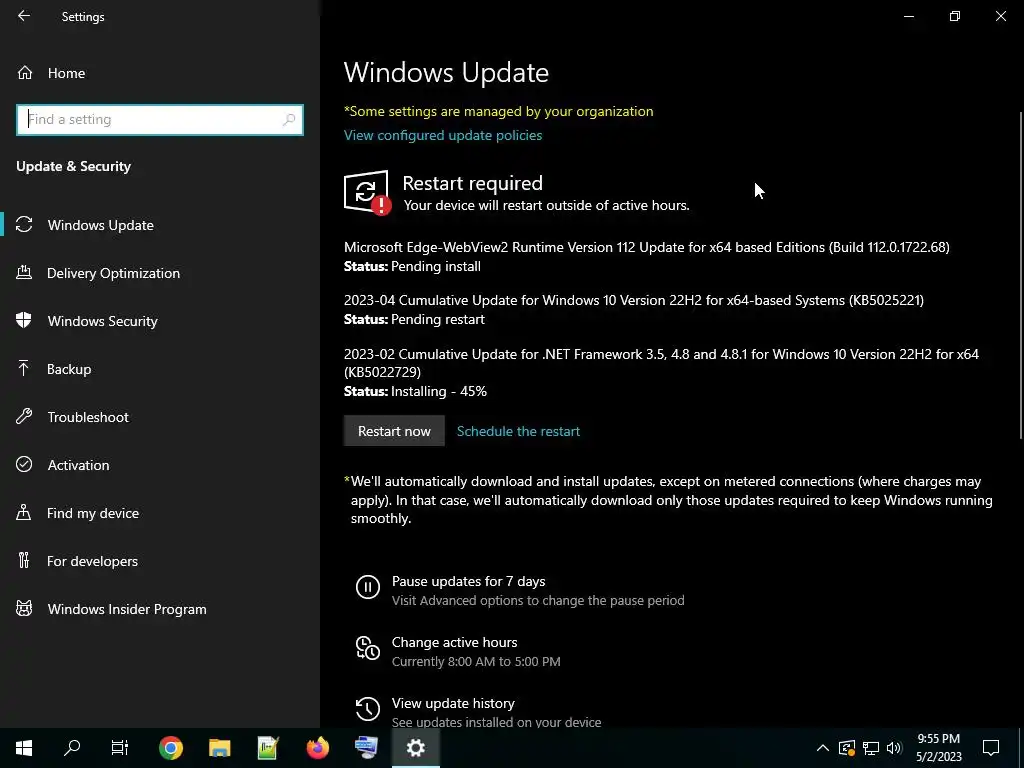Open Change active hours

click(x=454, y=642)
